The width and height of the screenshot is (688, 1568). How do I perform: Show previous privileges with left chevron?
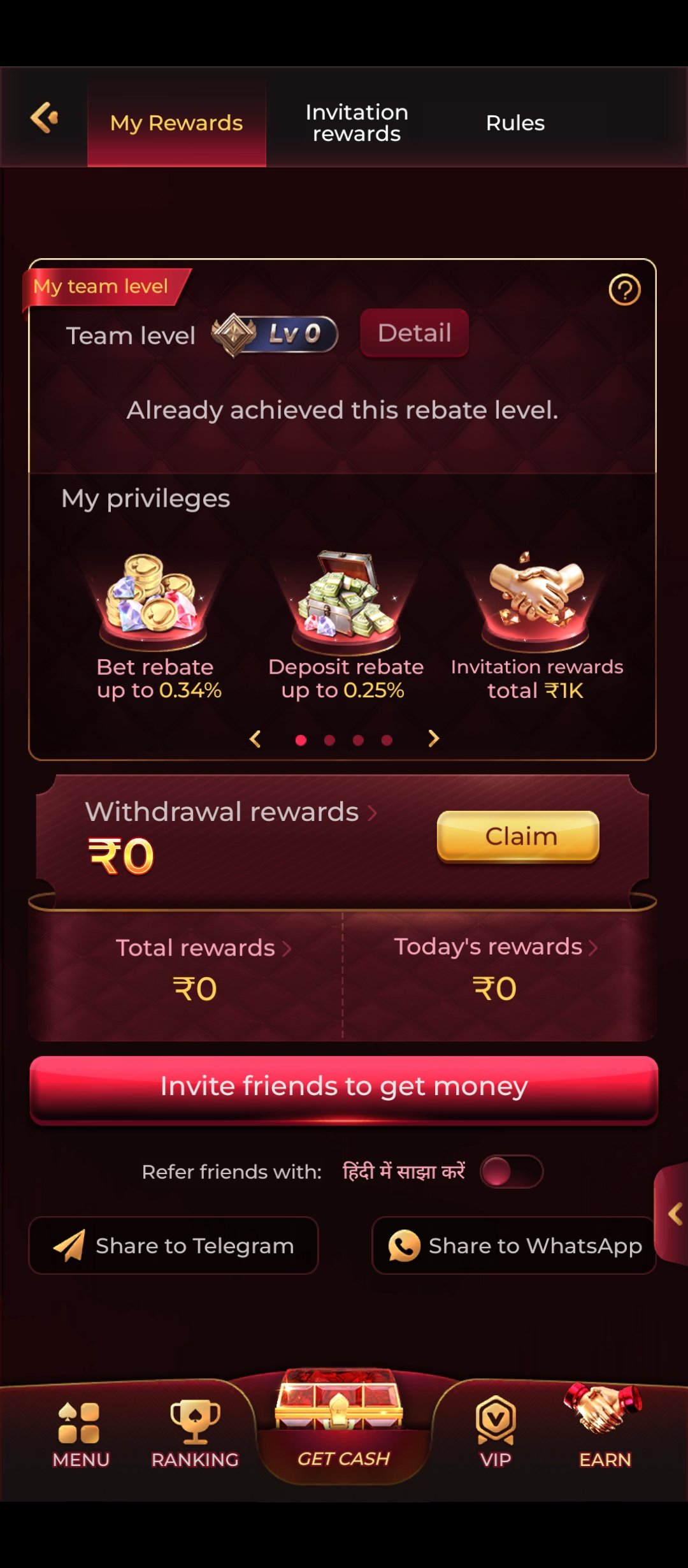coord(255,739)
